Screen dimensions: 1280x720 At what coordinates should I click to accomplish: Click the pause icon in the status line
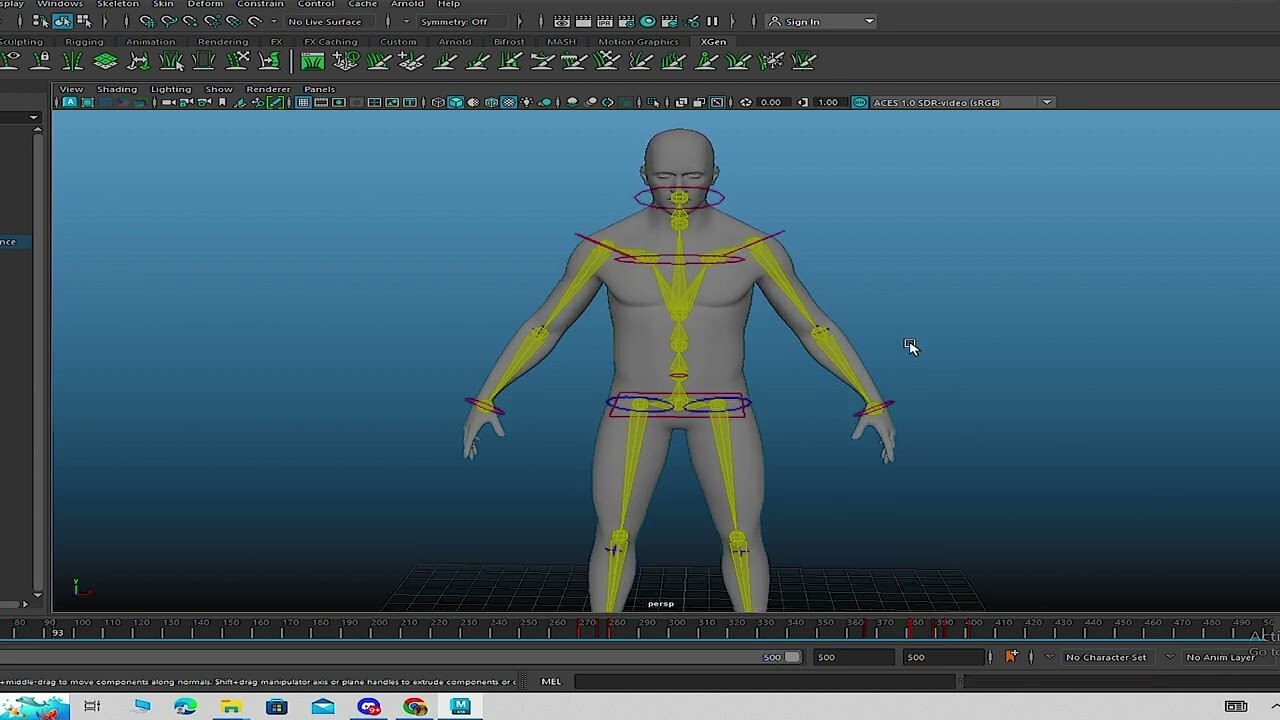[713, 21]
